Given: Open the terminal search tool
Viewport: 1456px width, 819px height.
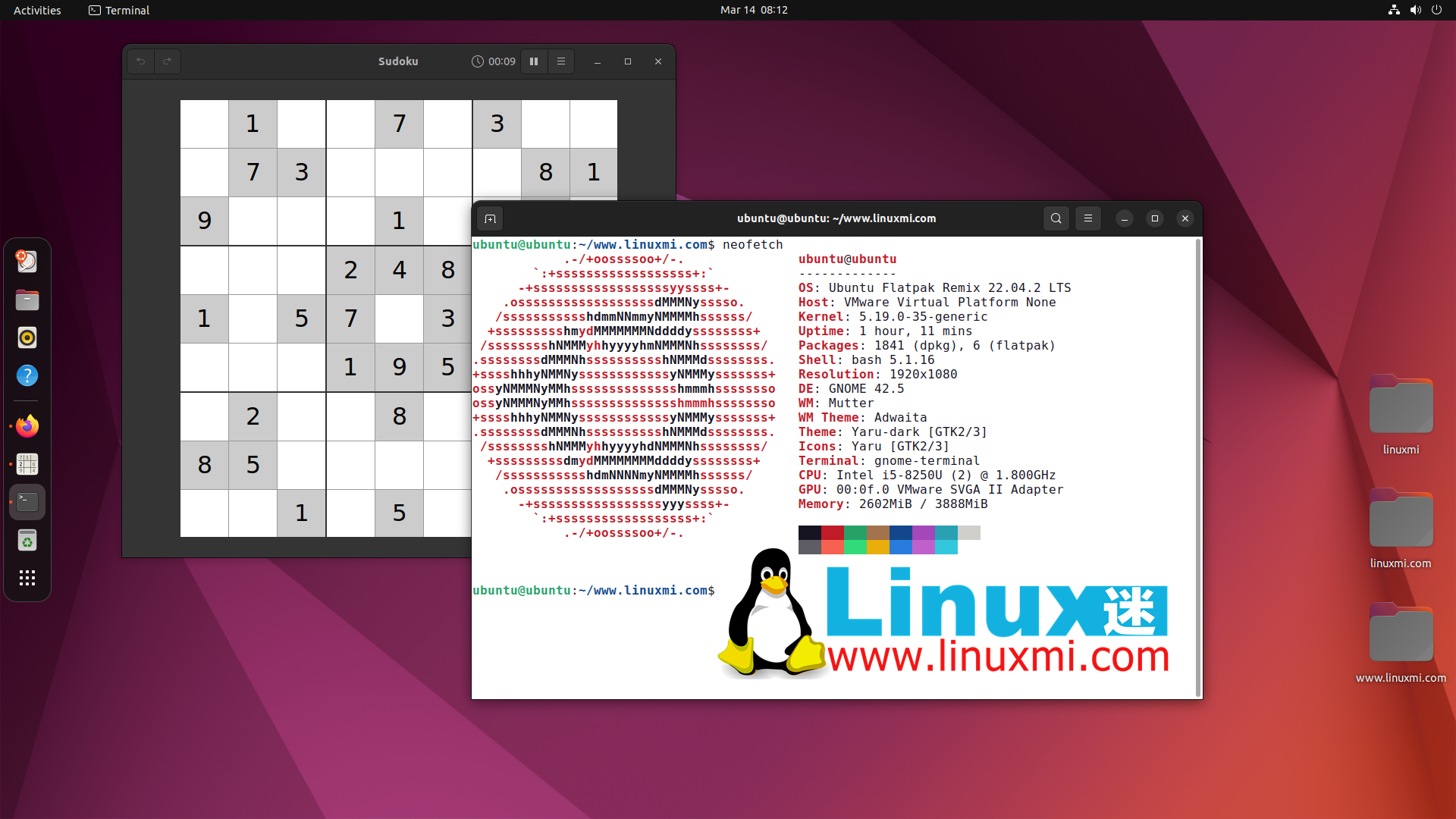Looking at the screenshot, I should point(1056,218).
